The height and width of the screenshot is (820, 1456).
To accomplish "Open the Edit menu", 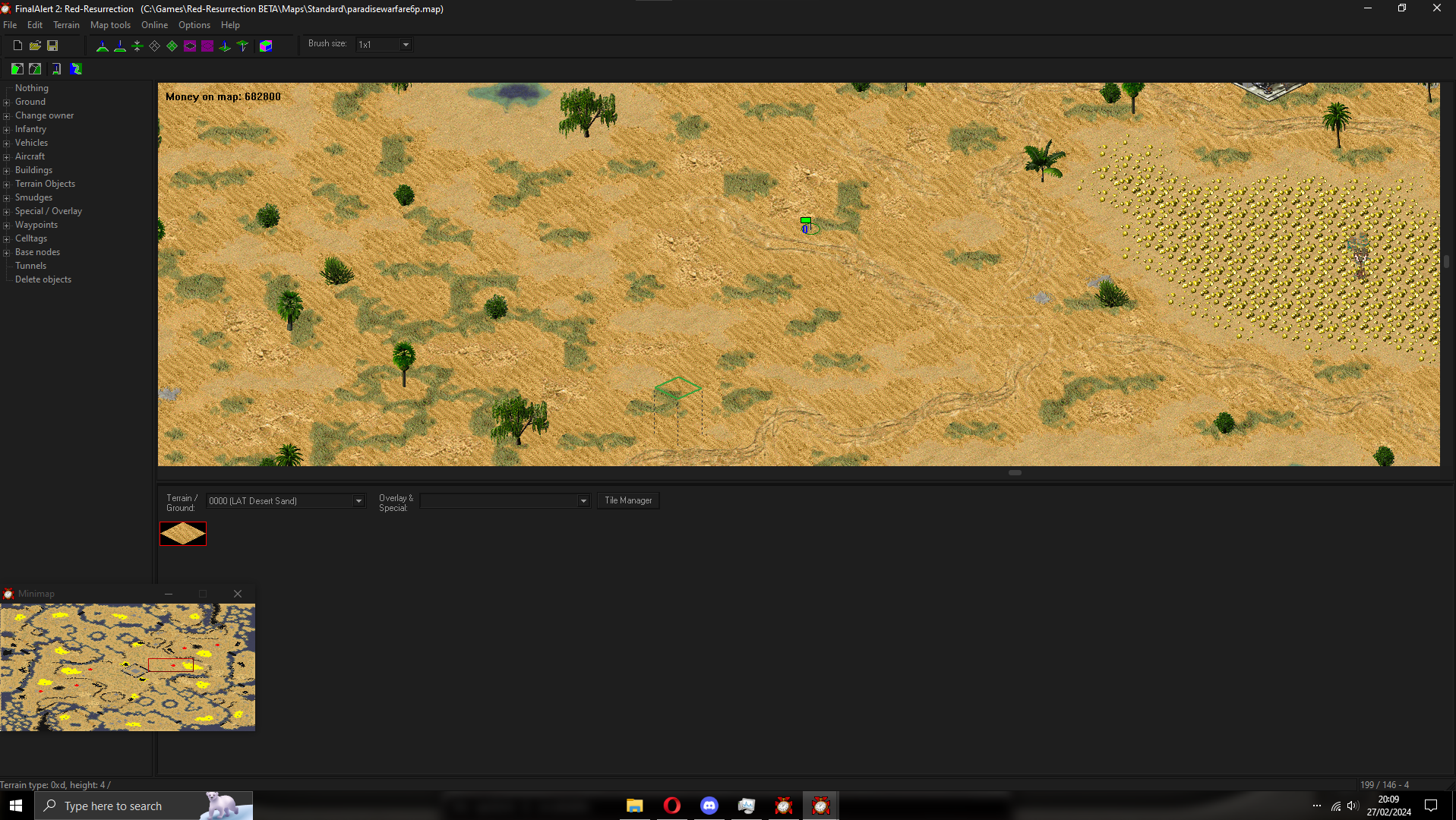I will pos(35,25).
